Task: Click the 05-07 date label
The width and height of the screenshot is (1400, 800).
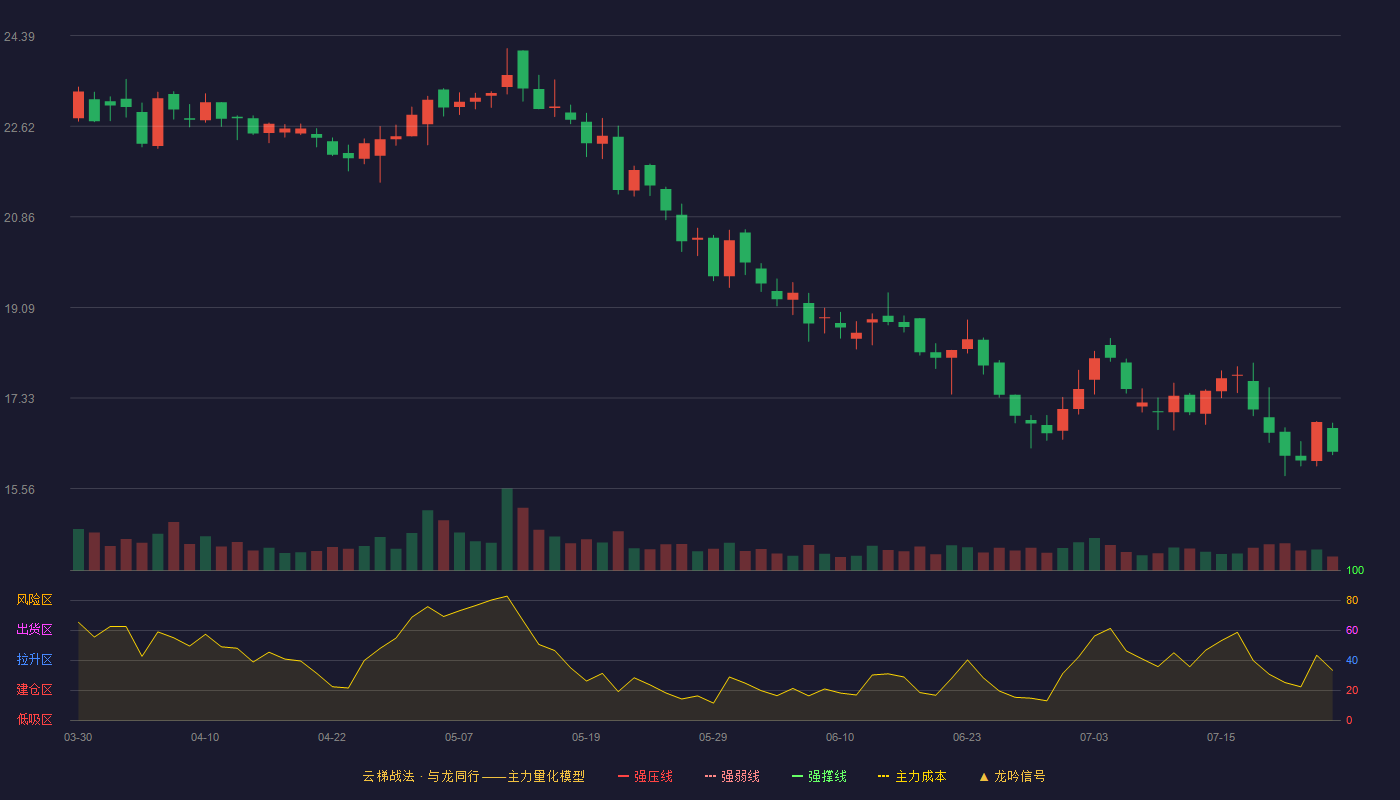Action: pos(459,737)
